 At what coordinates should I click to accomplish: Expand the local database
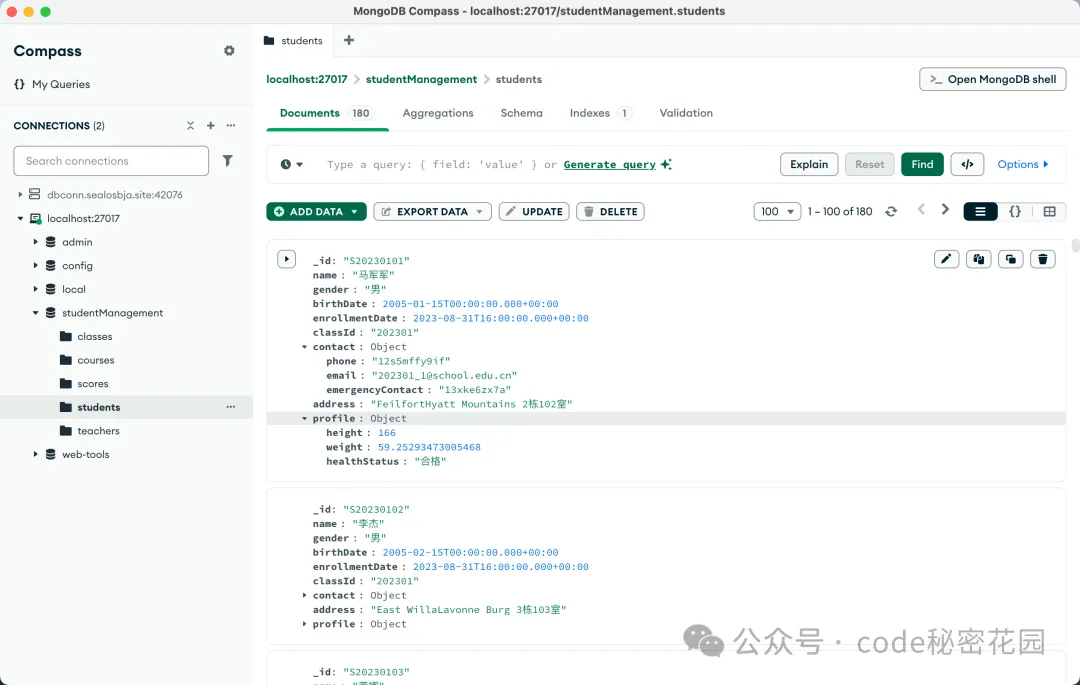pyautogui.click(x=35, y=289)
